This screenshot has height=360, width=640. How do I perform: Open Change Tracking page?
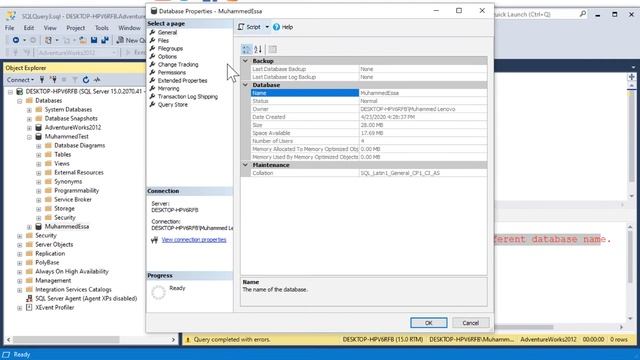click(x=178, y=64)
